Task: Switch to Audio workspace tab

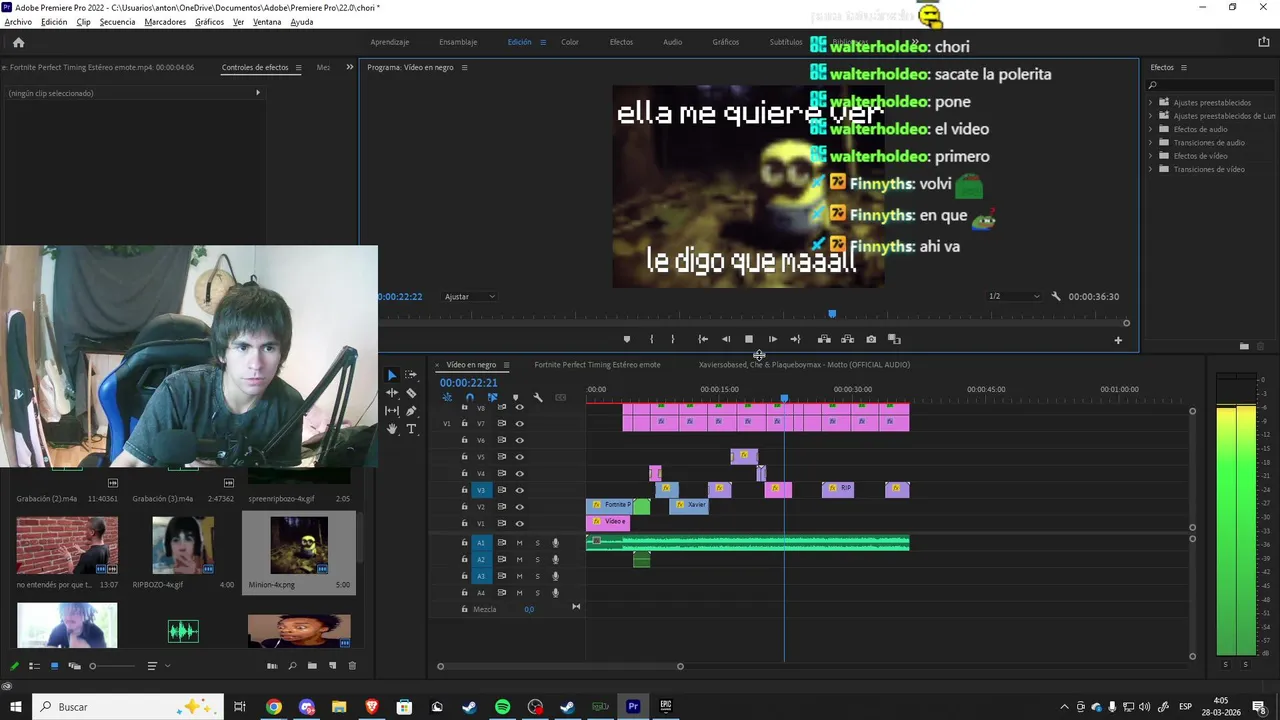Action: click(x=672, y=42)
